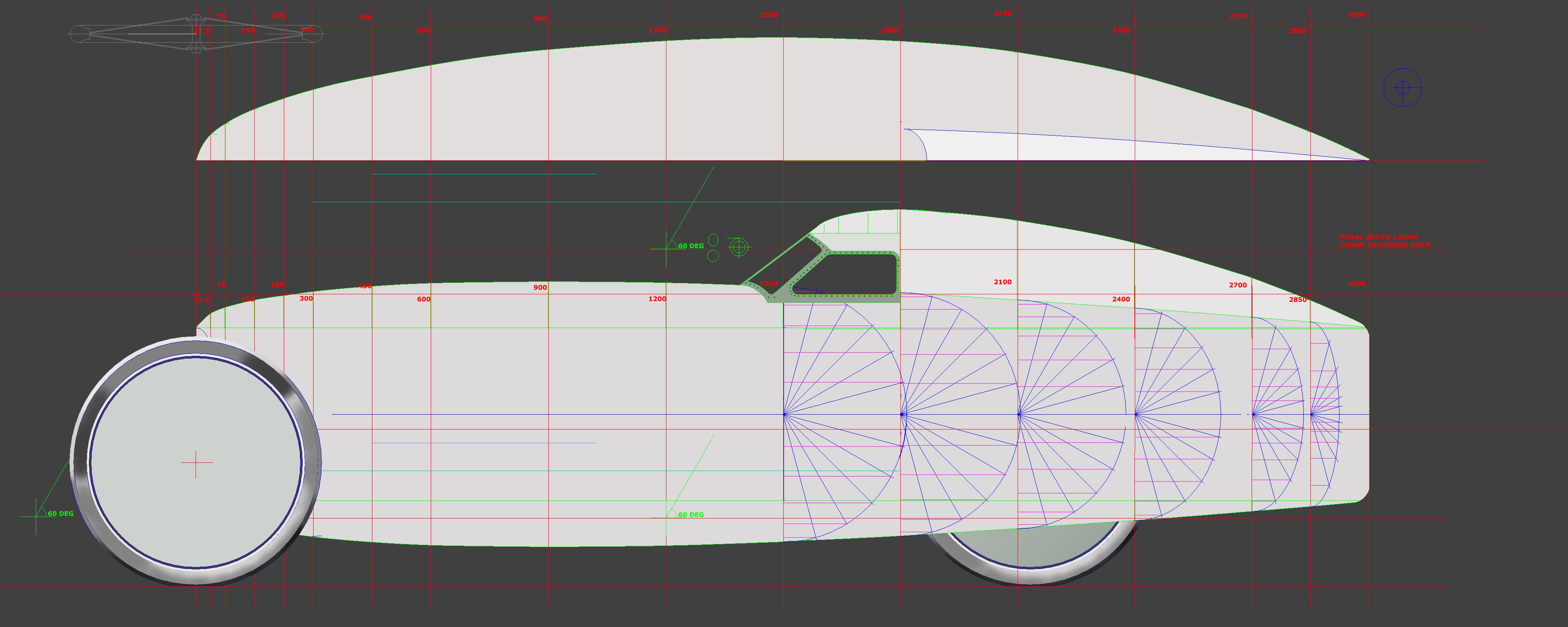Click the blue crosshair target circle

click(x=1403, y=88)
